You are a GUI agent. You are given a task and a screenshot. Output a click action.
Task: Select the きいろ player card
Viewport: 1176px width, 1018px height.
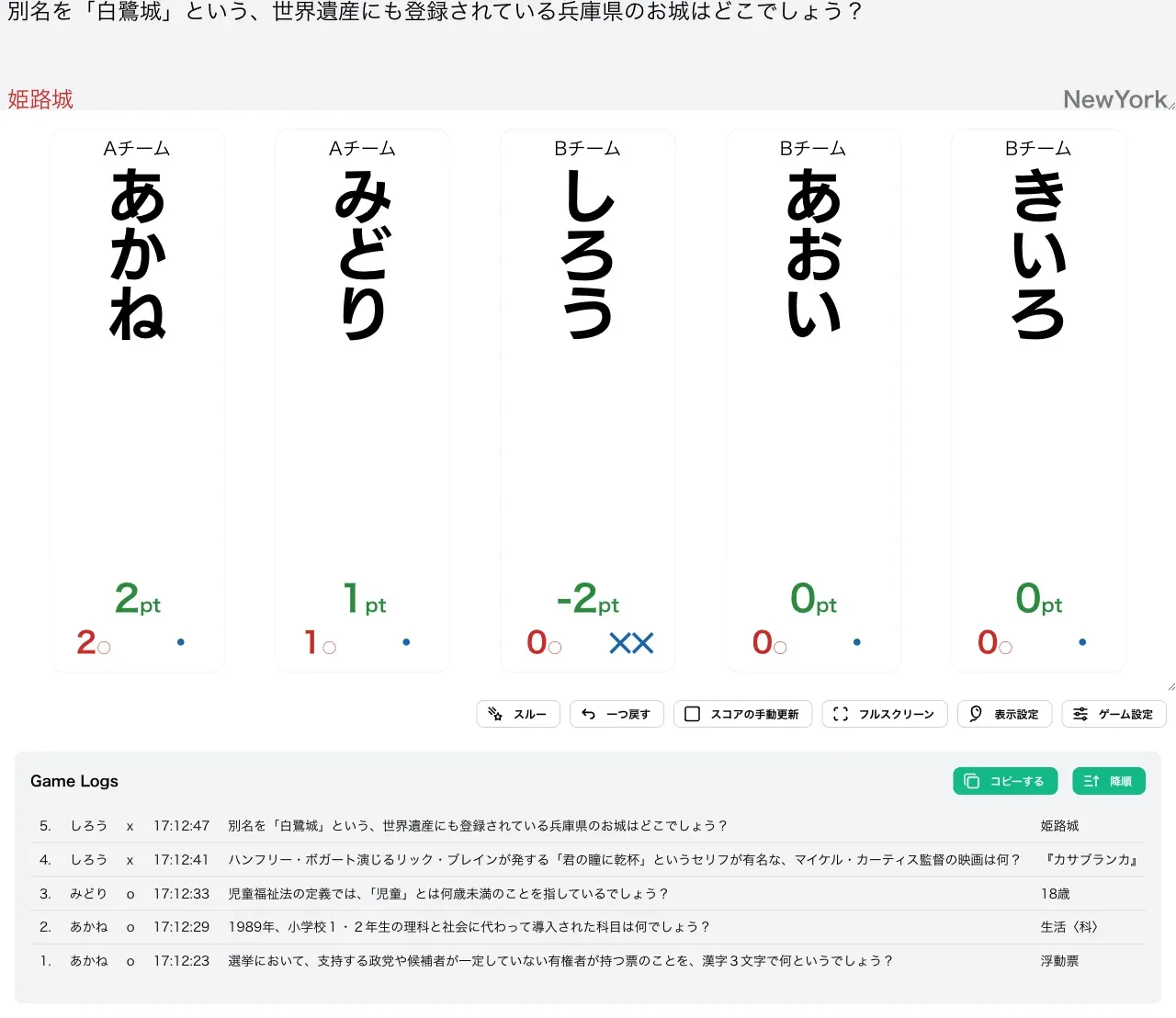pos(1039,401)
